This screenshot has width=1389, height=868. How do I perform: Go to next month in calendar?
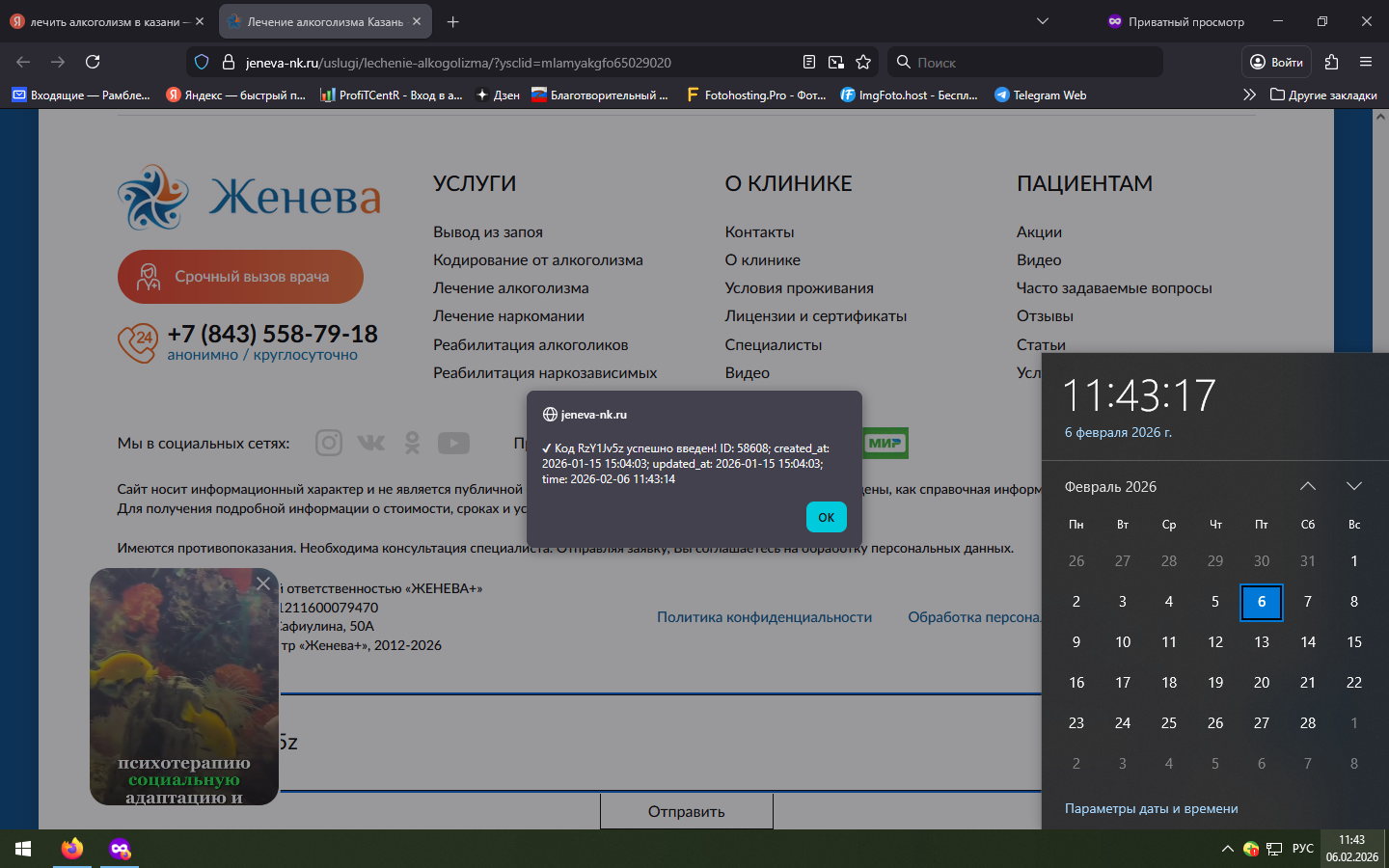1354,486
